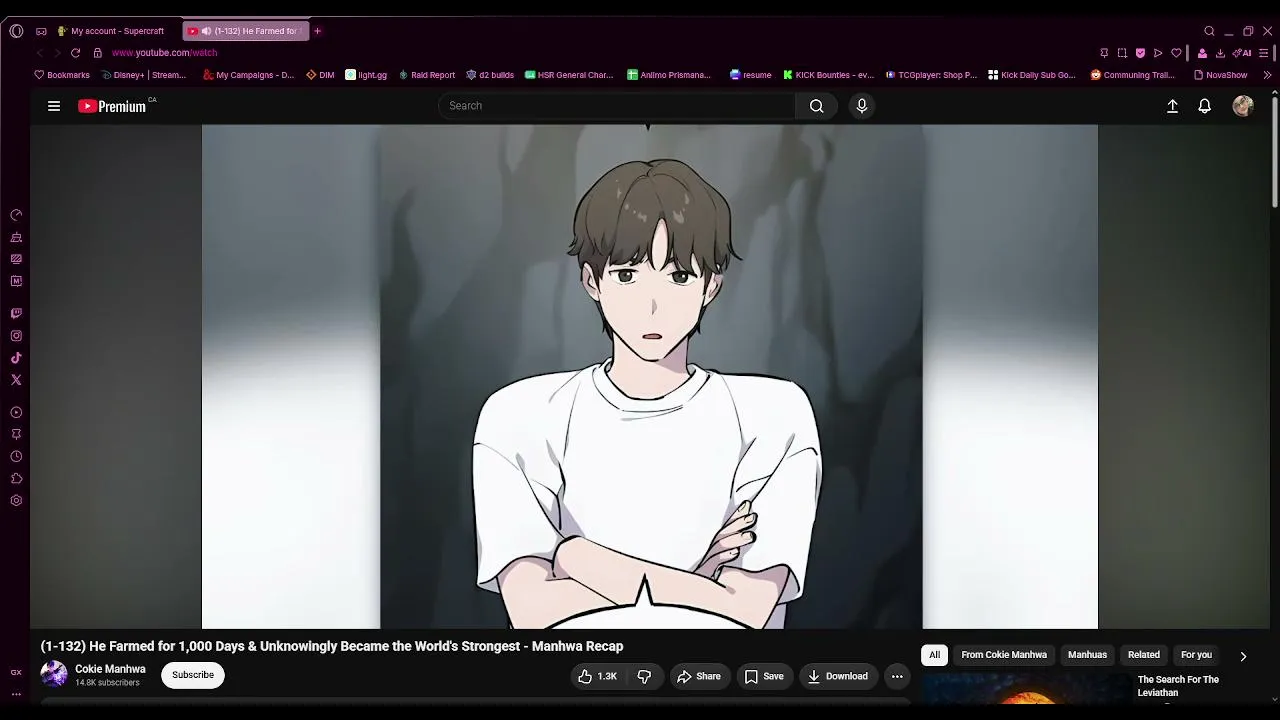The height and width of the screenshot is (720, 1280).
Task: Select the From Cokie Manhwa chip
Action: point(1004,655)
